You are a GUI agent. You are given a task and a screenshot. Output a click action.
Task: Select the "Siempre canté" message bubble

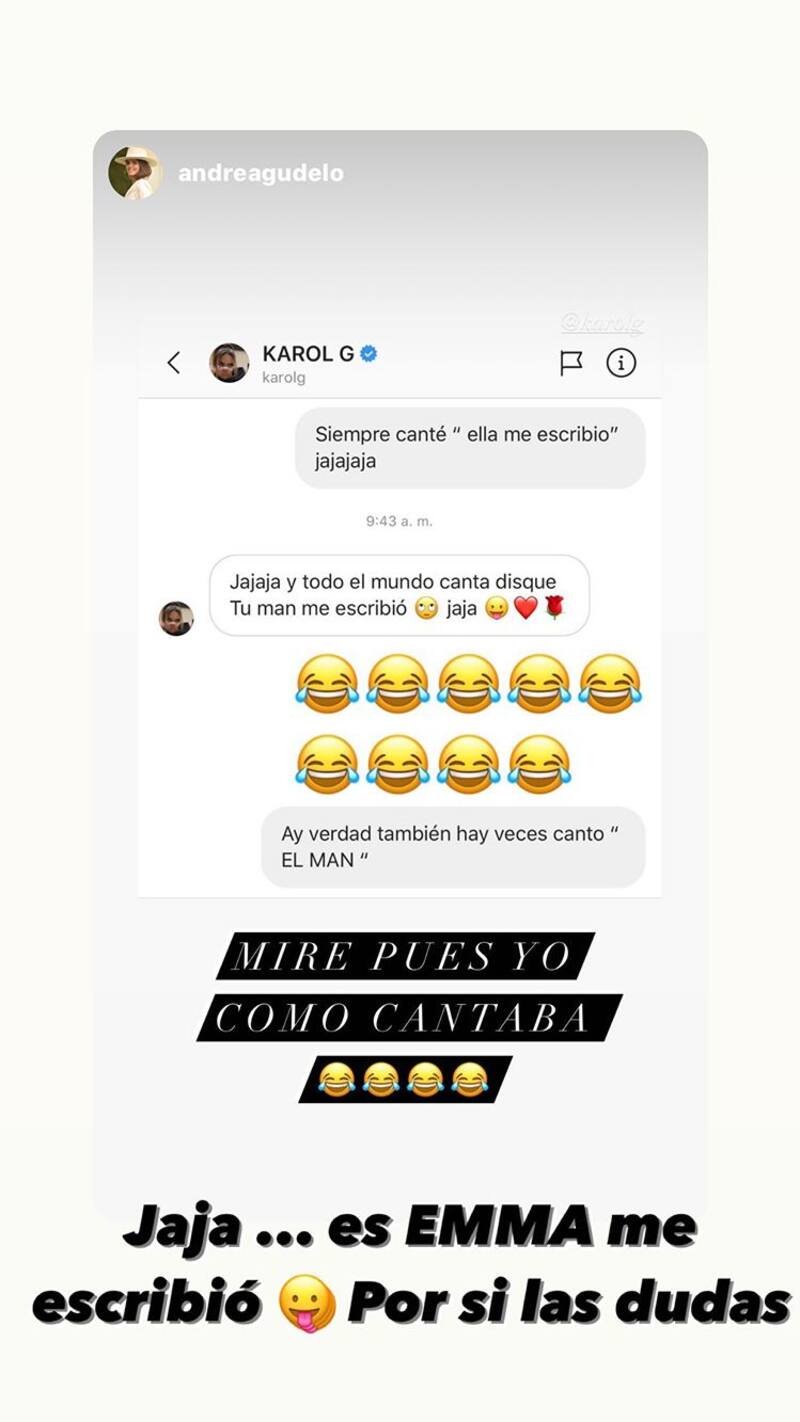[x=470, y=448]
